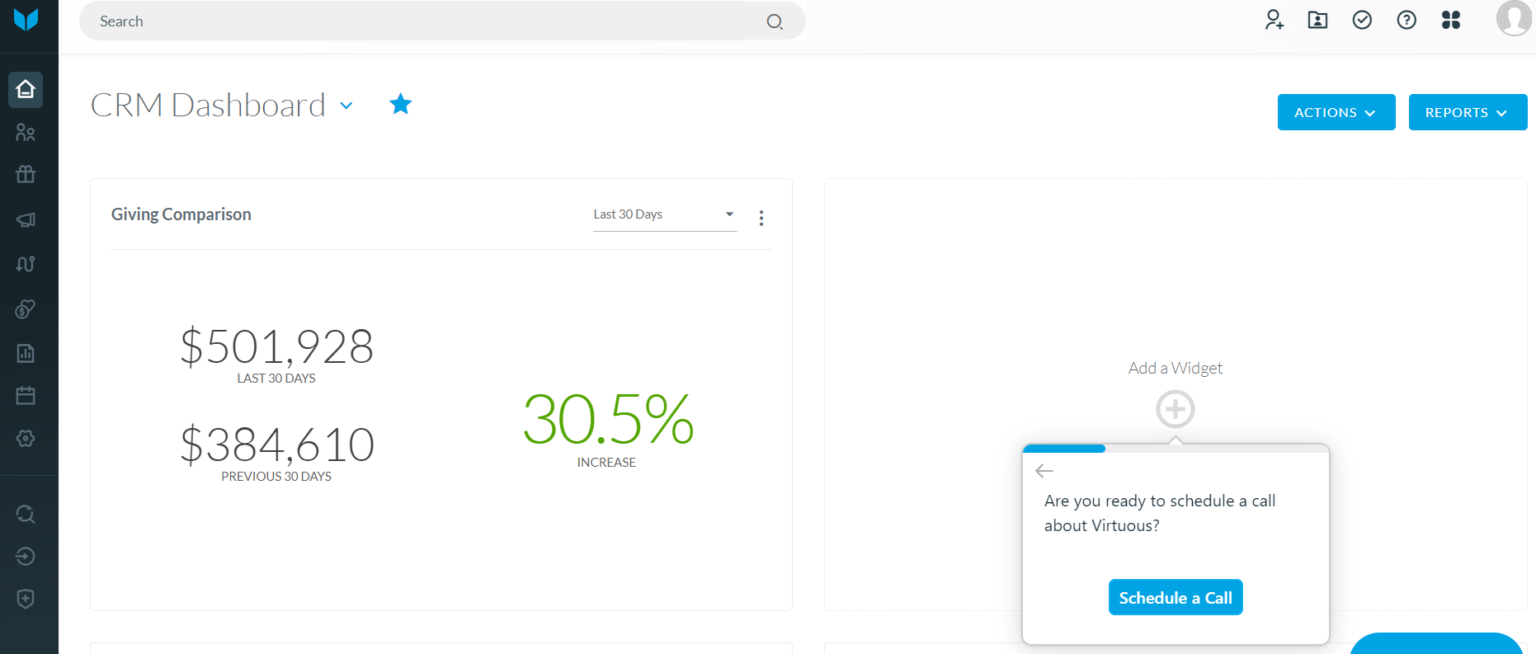Open the Reports chart icon in sidebar
1536x654 pixels.
coord(25,352)
